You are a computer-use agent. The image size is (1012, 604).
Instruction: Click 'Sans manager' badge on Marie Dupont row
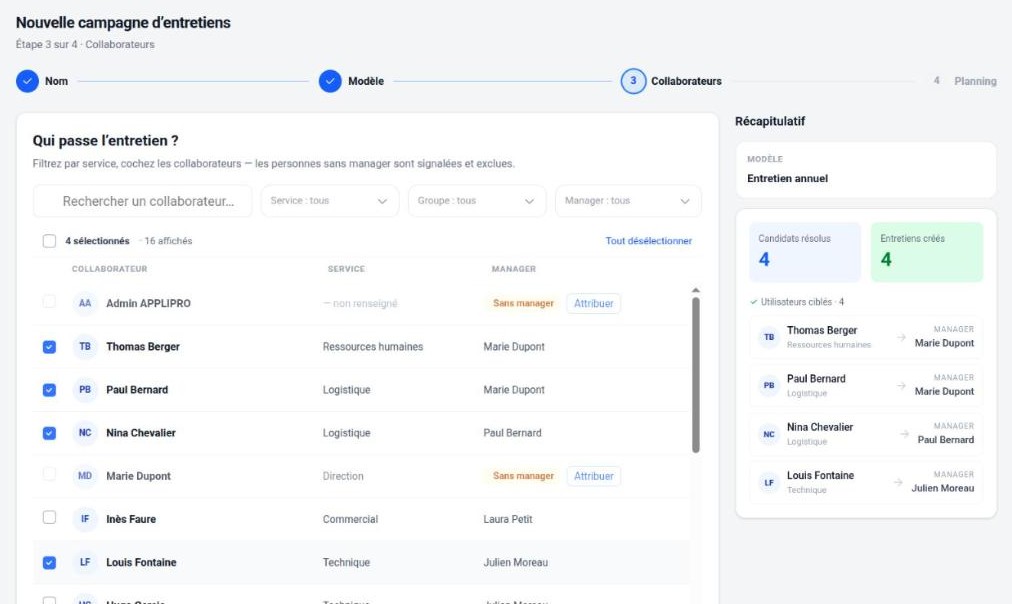[x=523, y=476]
